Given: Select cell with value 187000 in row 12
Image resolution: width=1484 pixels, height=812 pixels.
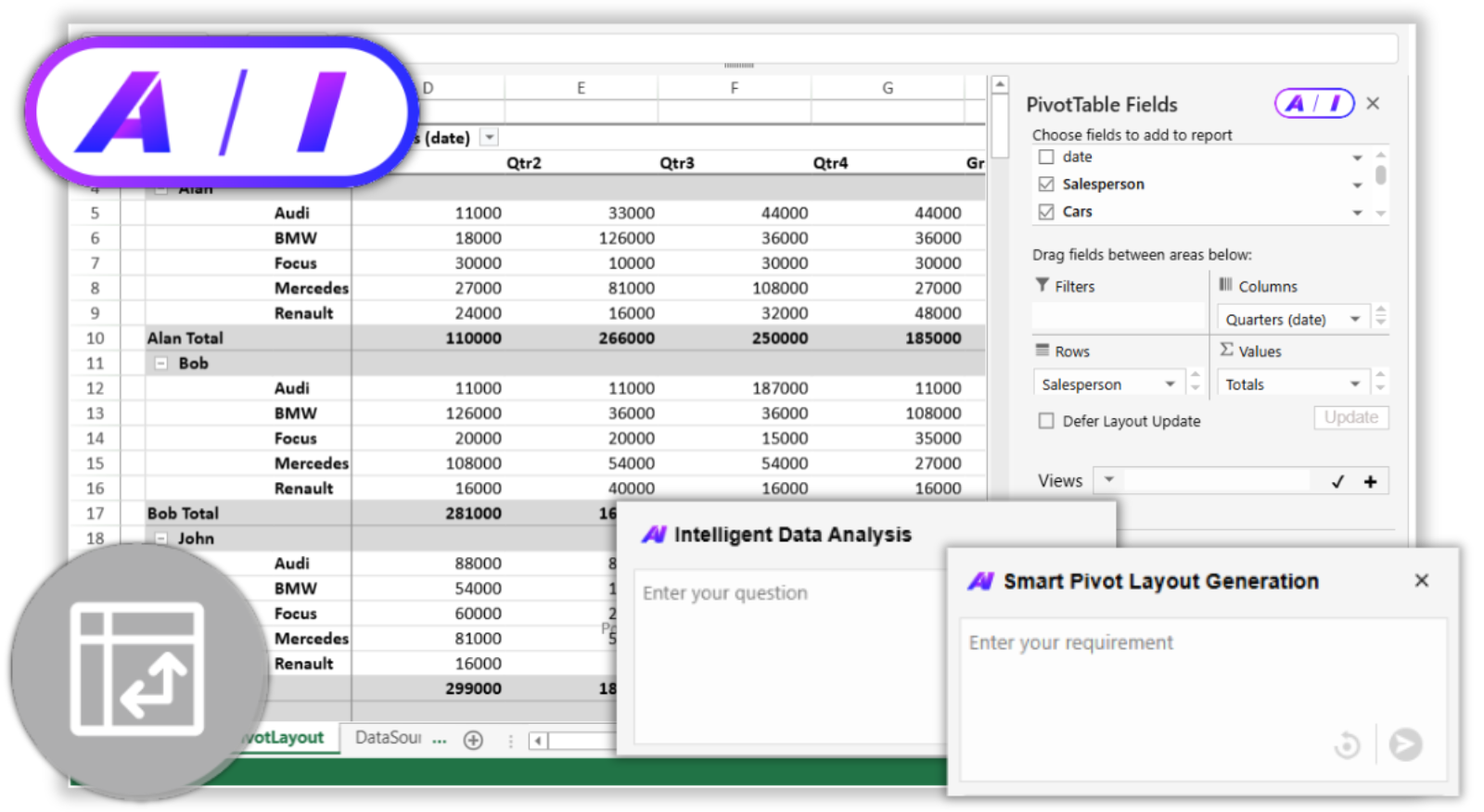Looking at the screenshot, I should click(780, 388).
